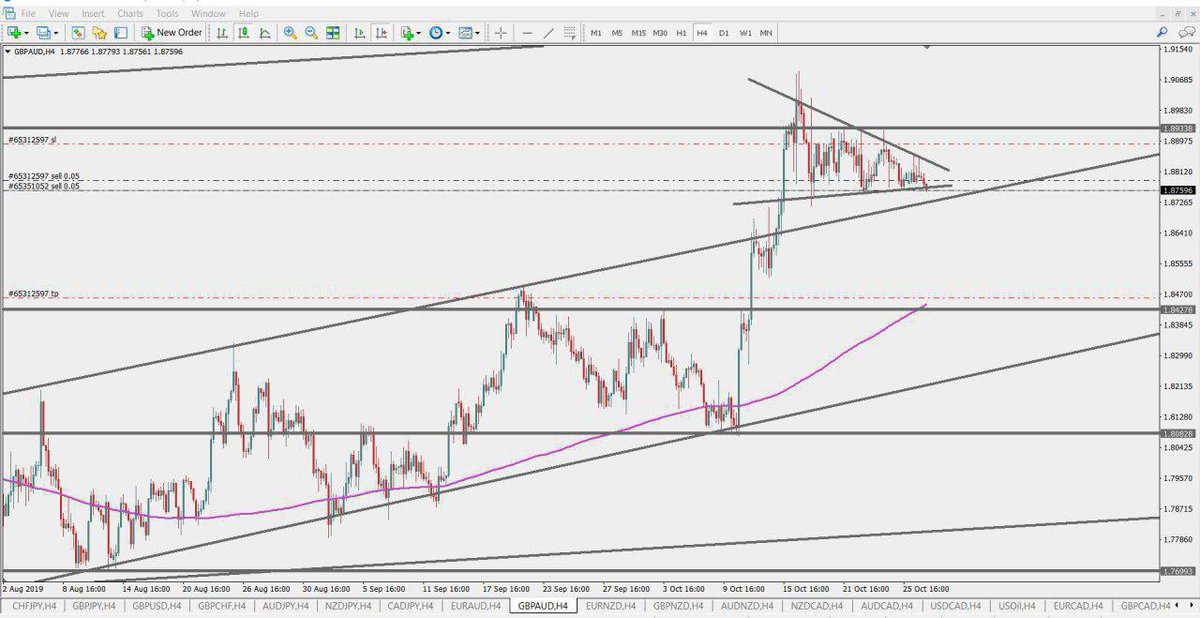Switch to the GBPNZD,H4 chart tab
Image resolution: width=1200 pixels, height=618 pixels.
[679, 606]
